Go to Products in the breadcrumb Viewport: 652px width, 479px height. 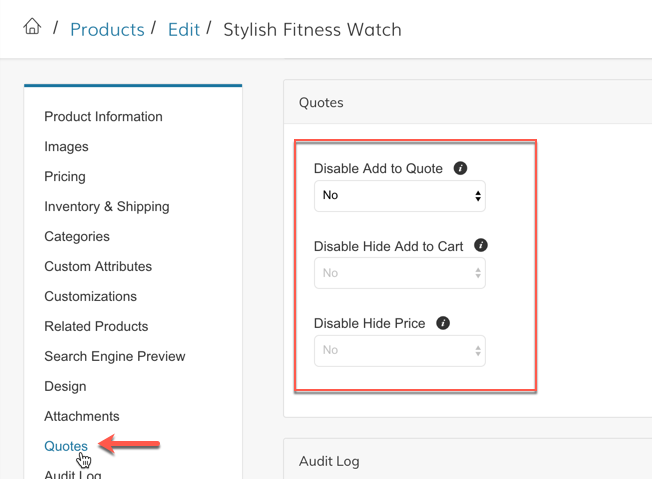[107, 29]
